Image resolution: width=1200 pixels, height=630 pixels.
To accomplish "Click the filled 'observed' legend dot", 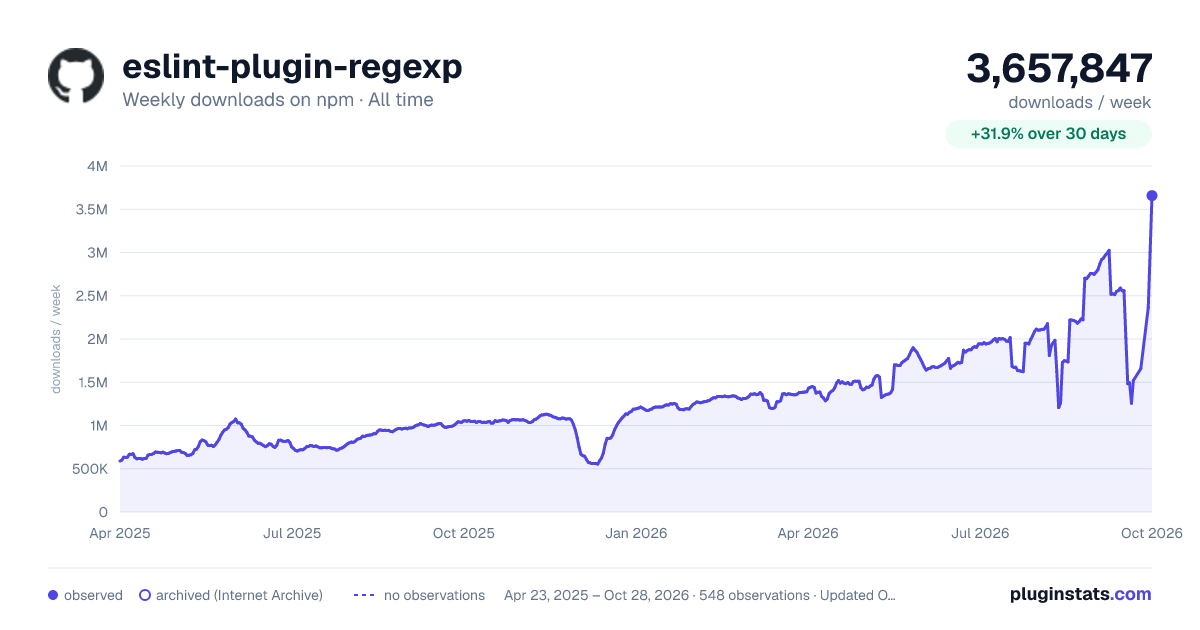I will [53, 595].
